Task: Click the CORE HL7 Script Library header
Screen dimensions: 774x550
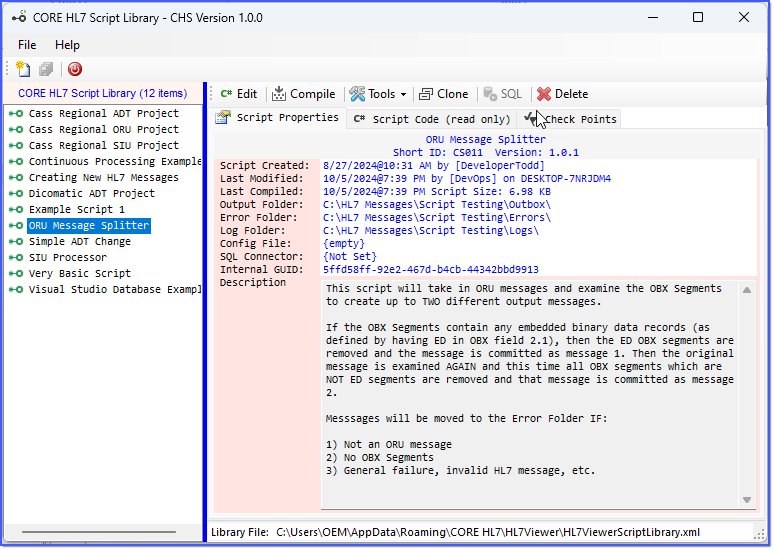Action: (x=103, y=93)
